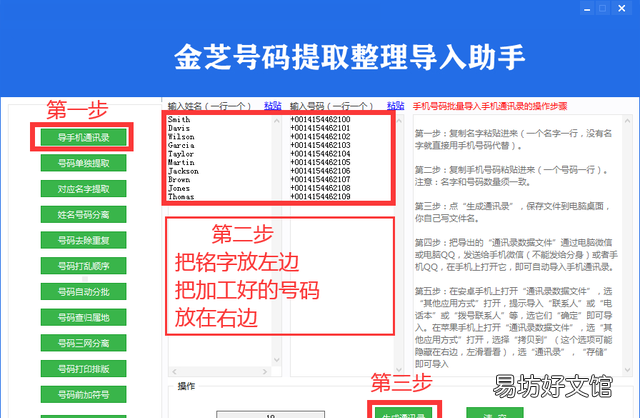This screenshot has width=640, height=418.
Task: Click the name row "Garcia"
Action: pyautogui.click(x=181, y=145)
